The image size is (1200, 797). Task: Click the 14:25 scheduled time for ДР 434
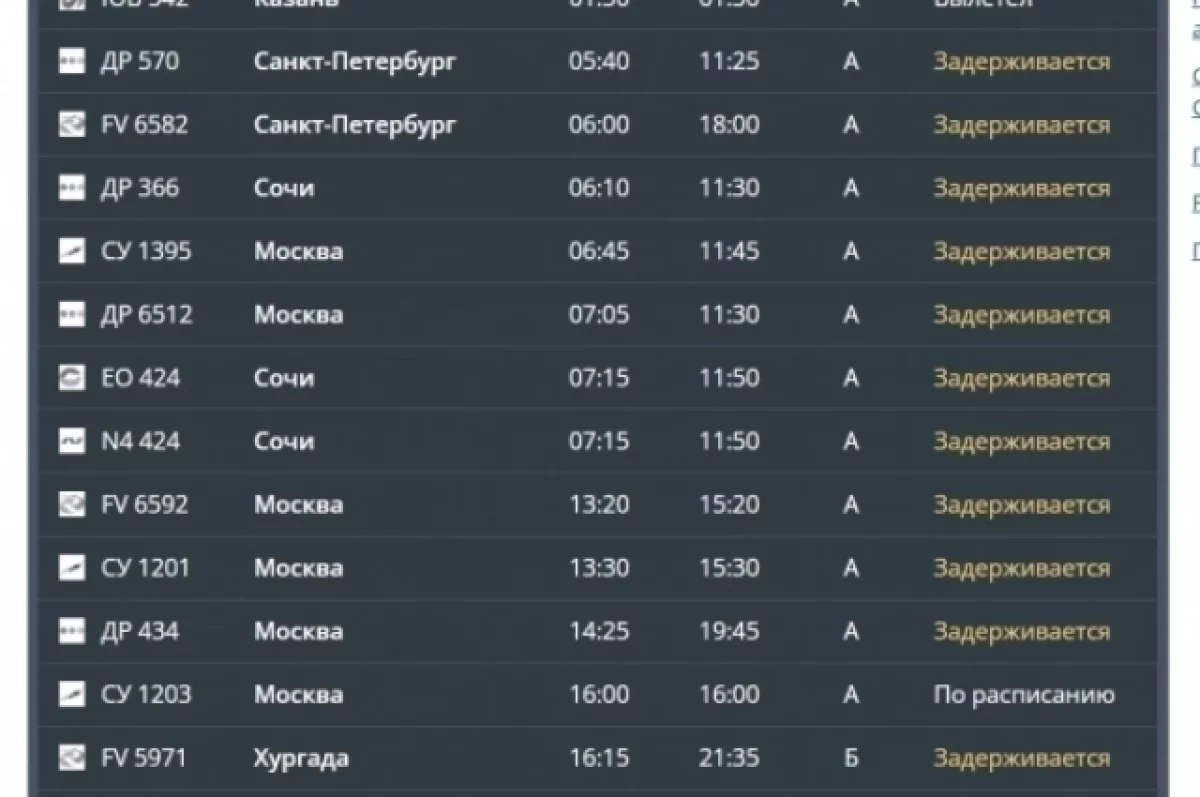click(599, 631)
